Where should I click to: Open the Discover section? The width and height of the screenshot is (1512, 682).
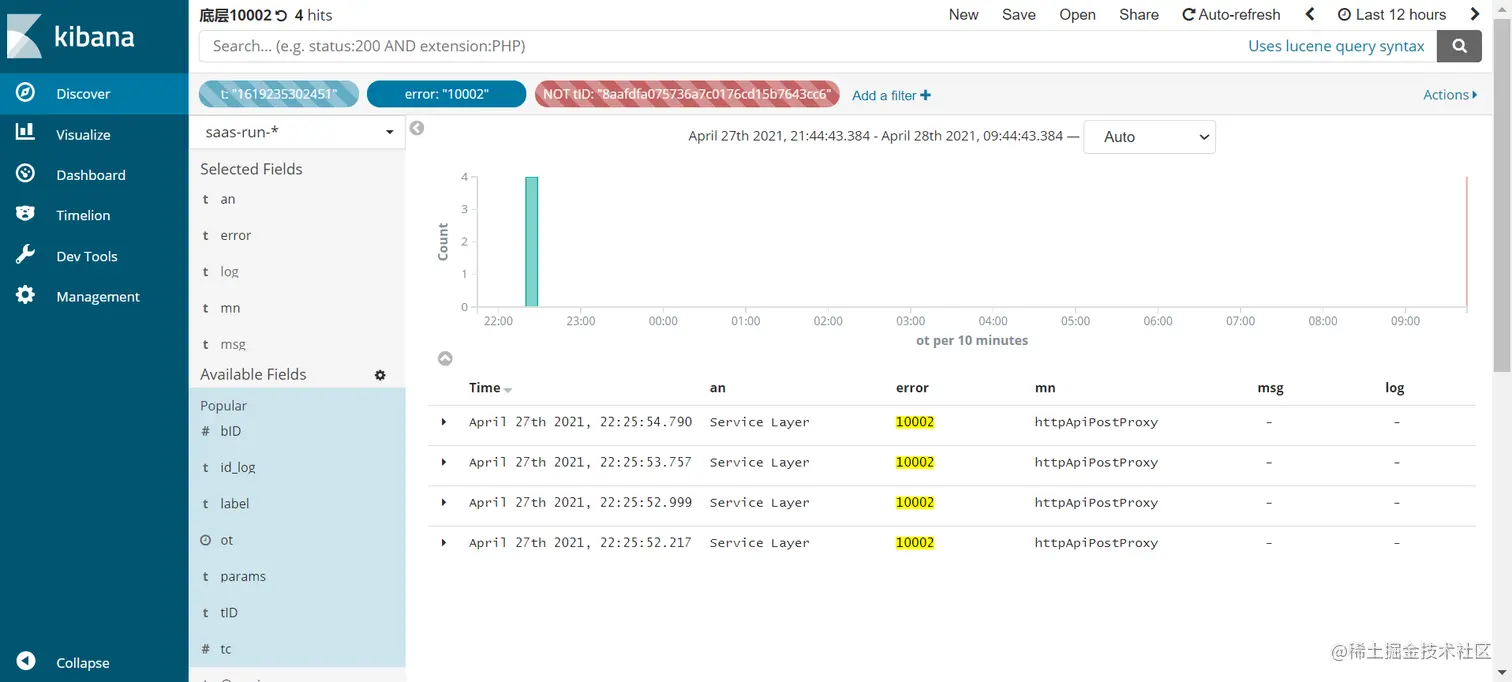pos(94,94)
